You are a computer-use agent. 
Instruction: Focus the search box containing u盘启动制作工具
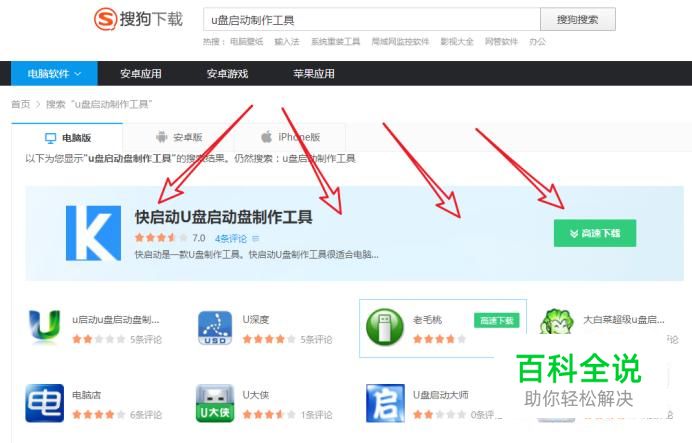click(x=372, y=19)
